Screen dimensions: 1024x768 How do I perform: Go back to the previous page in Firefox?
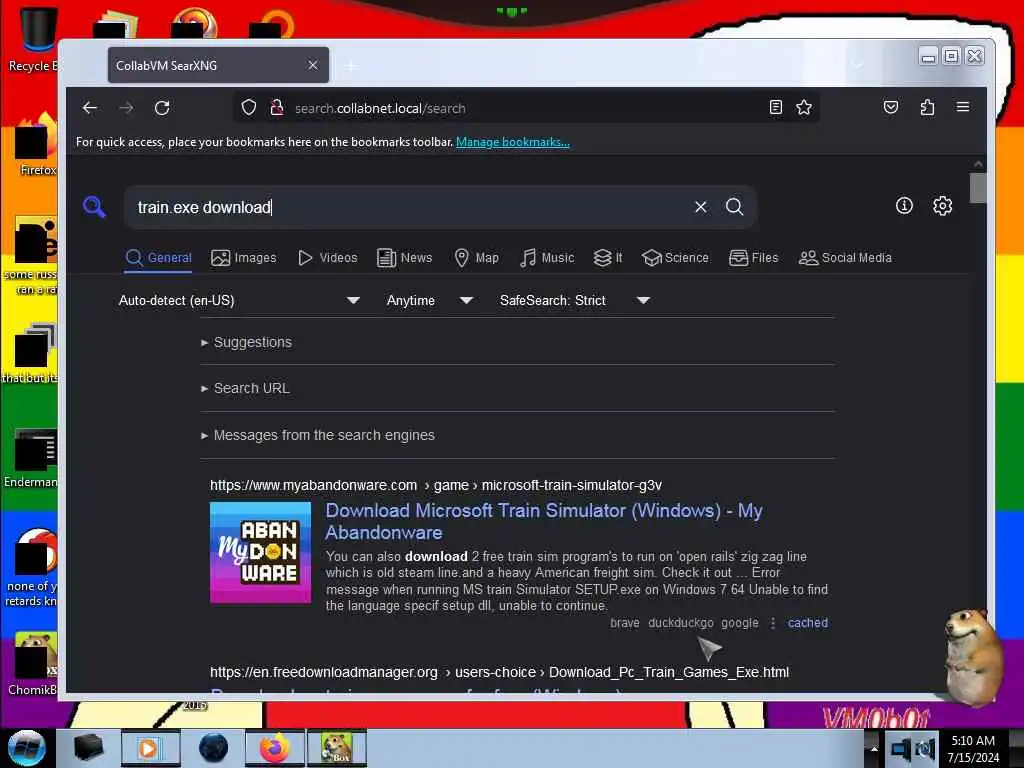click(90, 108)
